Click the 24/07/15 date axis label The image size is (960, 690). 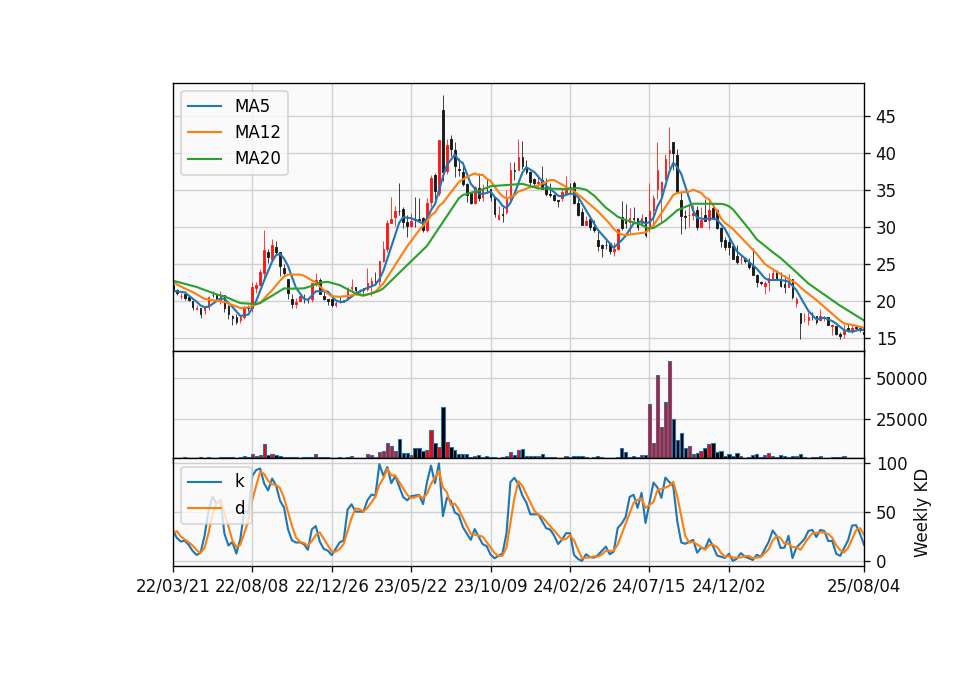649,586
